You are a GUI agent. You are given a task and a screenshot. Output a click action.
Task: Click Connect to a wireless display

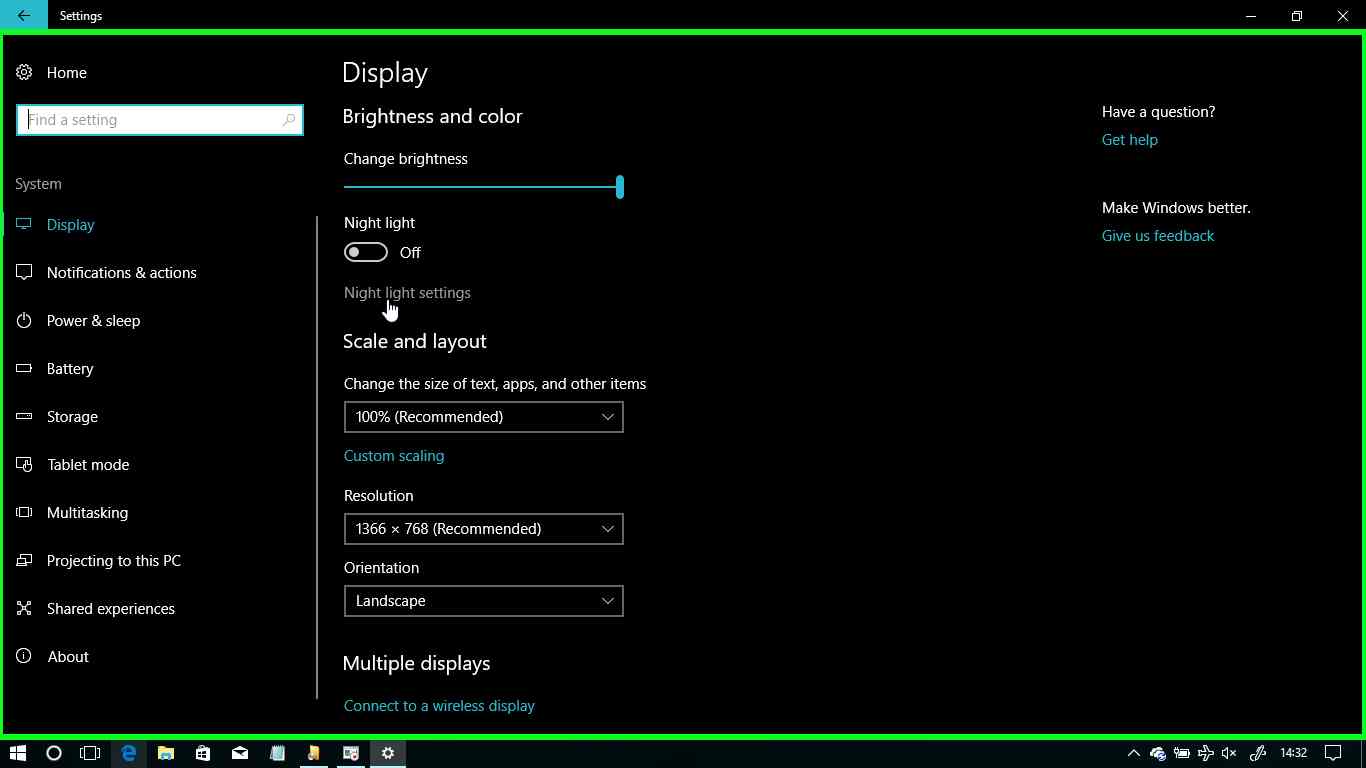tap(439, 706)
